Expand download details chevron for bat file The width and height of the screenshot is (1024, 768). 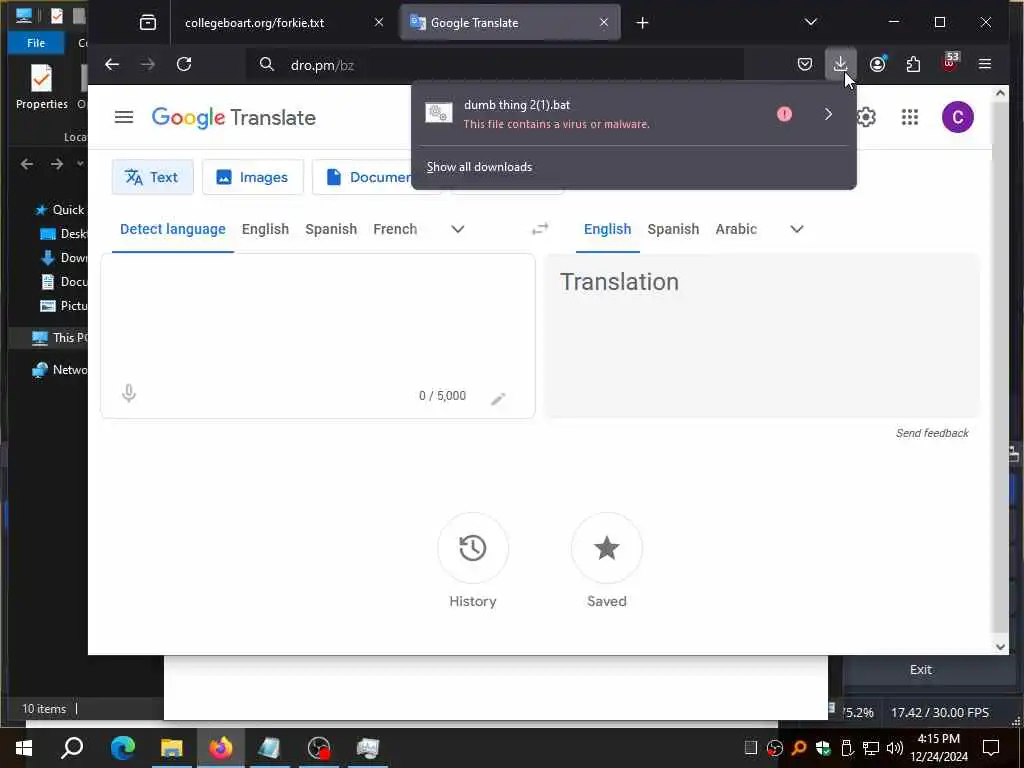[x=828, y=114]
